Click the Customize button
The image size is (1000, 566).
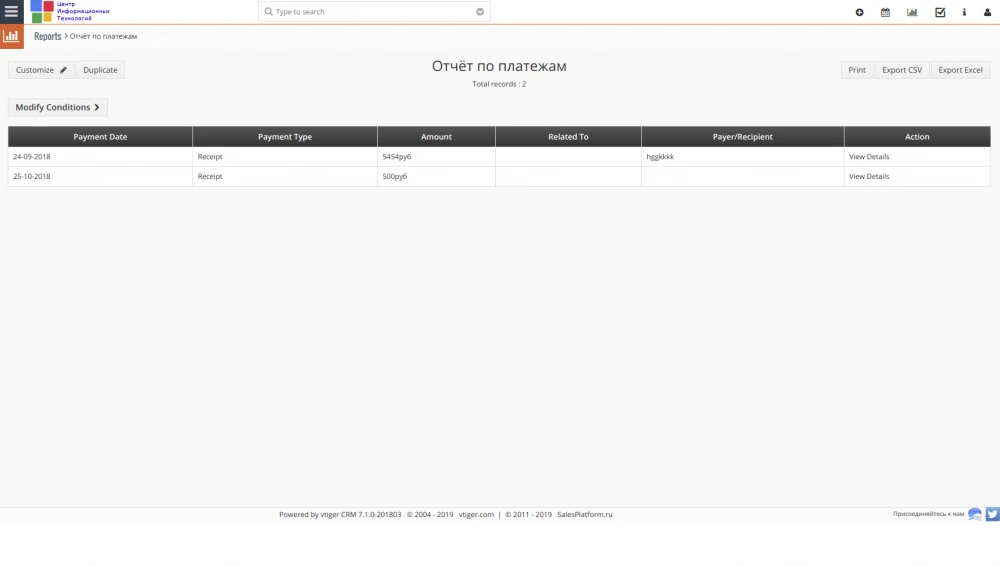(41, 70)
